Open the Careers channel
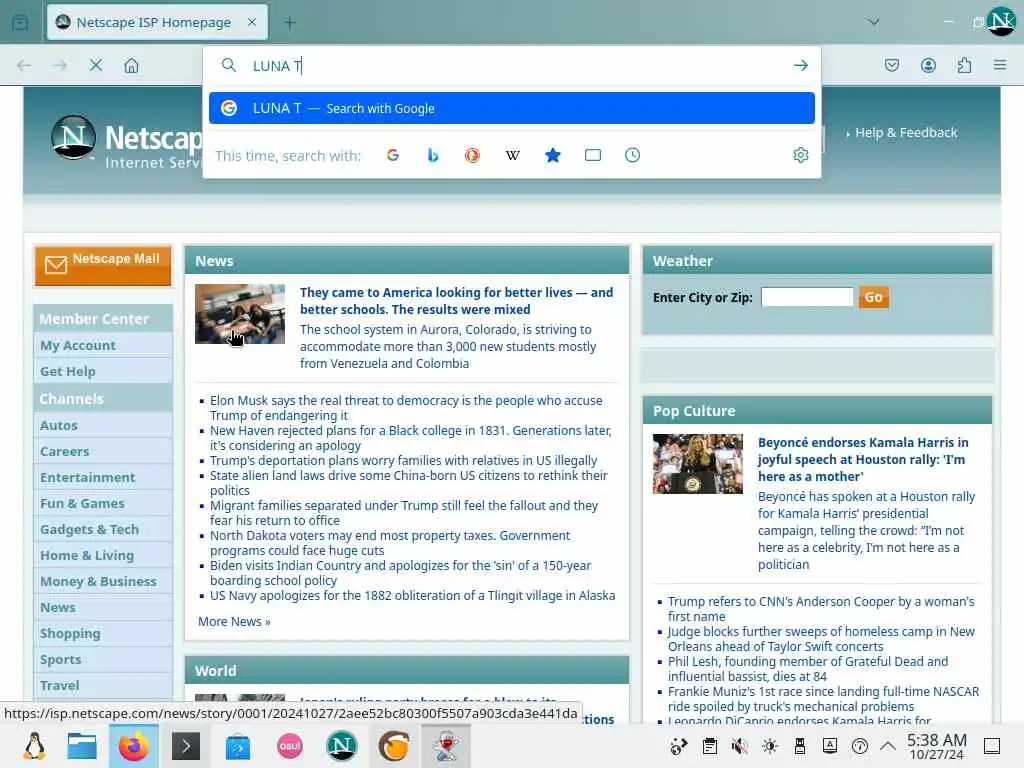This screenshot has height=768, width=1024. click(x=65, y=451)
